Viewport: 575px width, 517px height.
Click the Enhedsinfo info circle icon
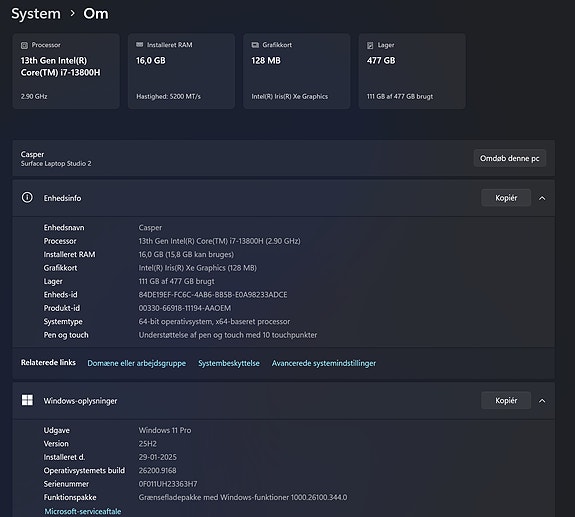(x=27, y=198)
